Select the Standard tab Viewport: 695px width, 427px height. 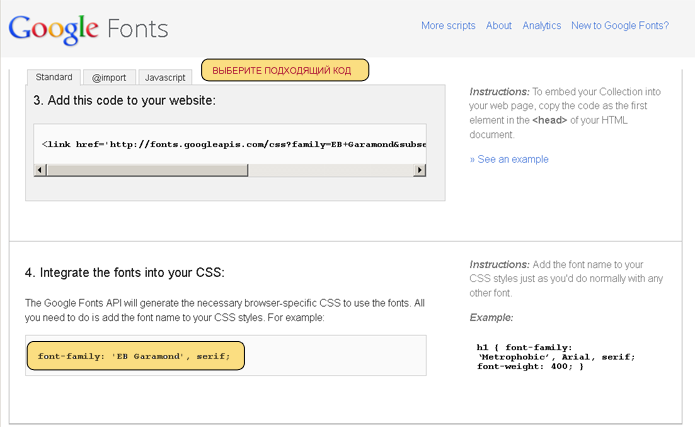click(x=54, y=77)
